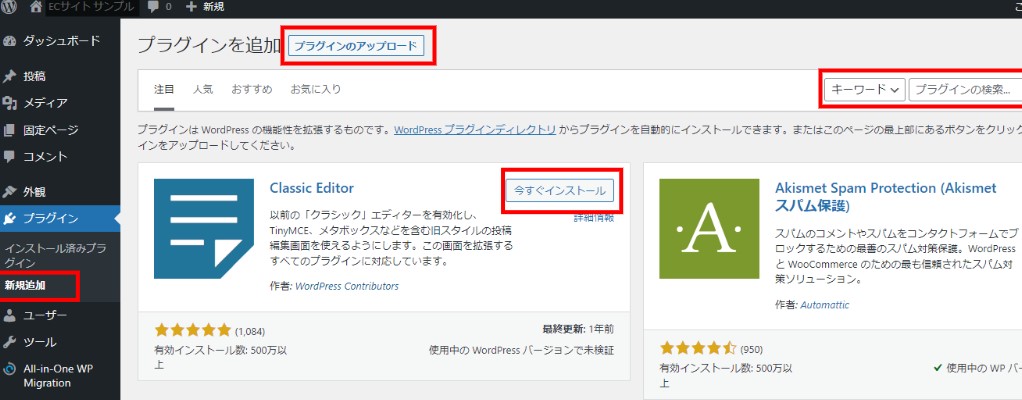Switch to the おすすめ tab
Screen dimensions: 1022x400
(251, 90)
